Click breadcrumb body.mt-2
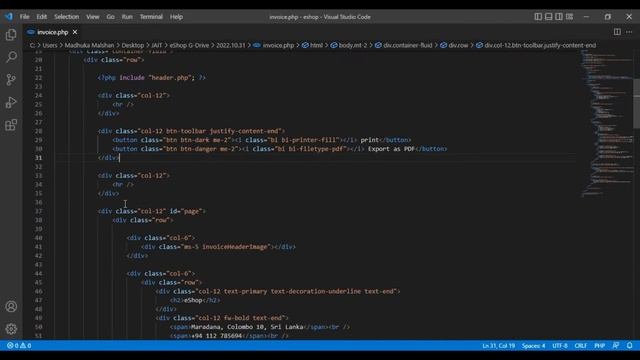 pos(349,45)
